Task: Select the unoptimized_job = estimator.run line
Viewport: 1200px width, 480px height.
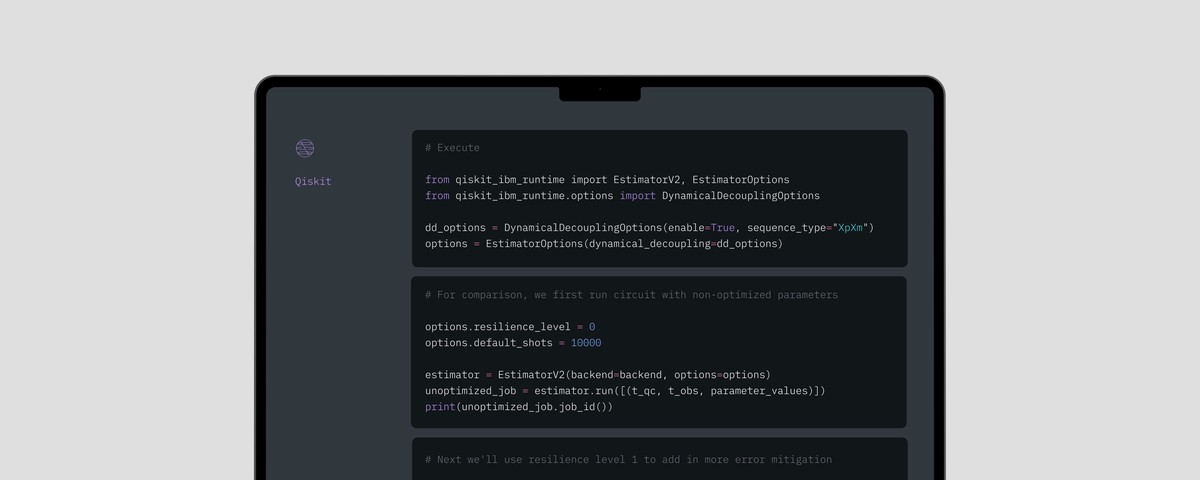Action: click(625, 391)
